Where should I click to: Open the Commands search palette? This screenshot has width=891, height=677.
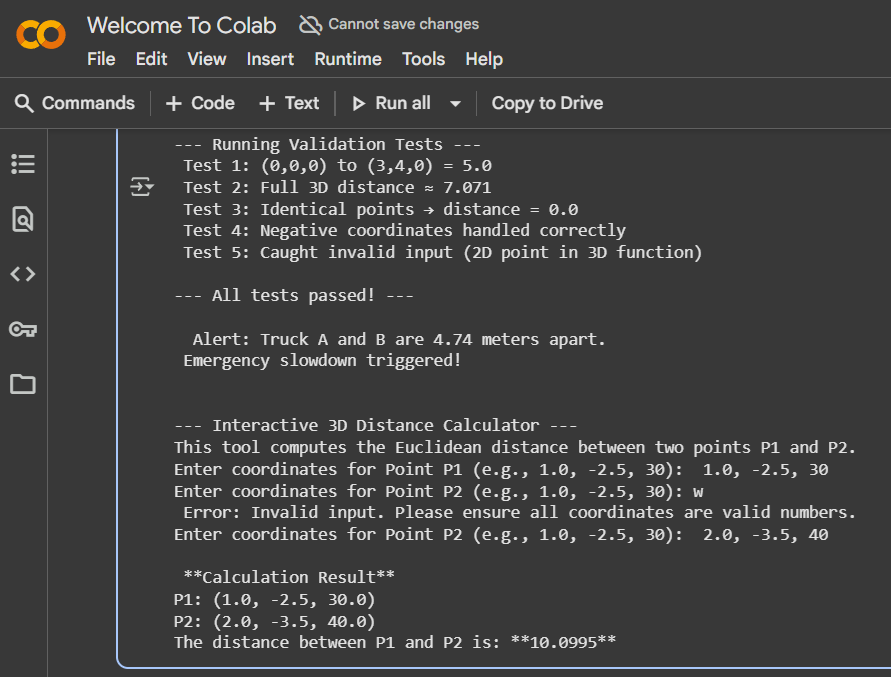coord(75,103)
